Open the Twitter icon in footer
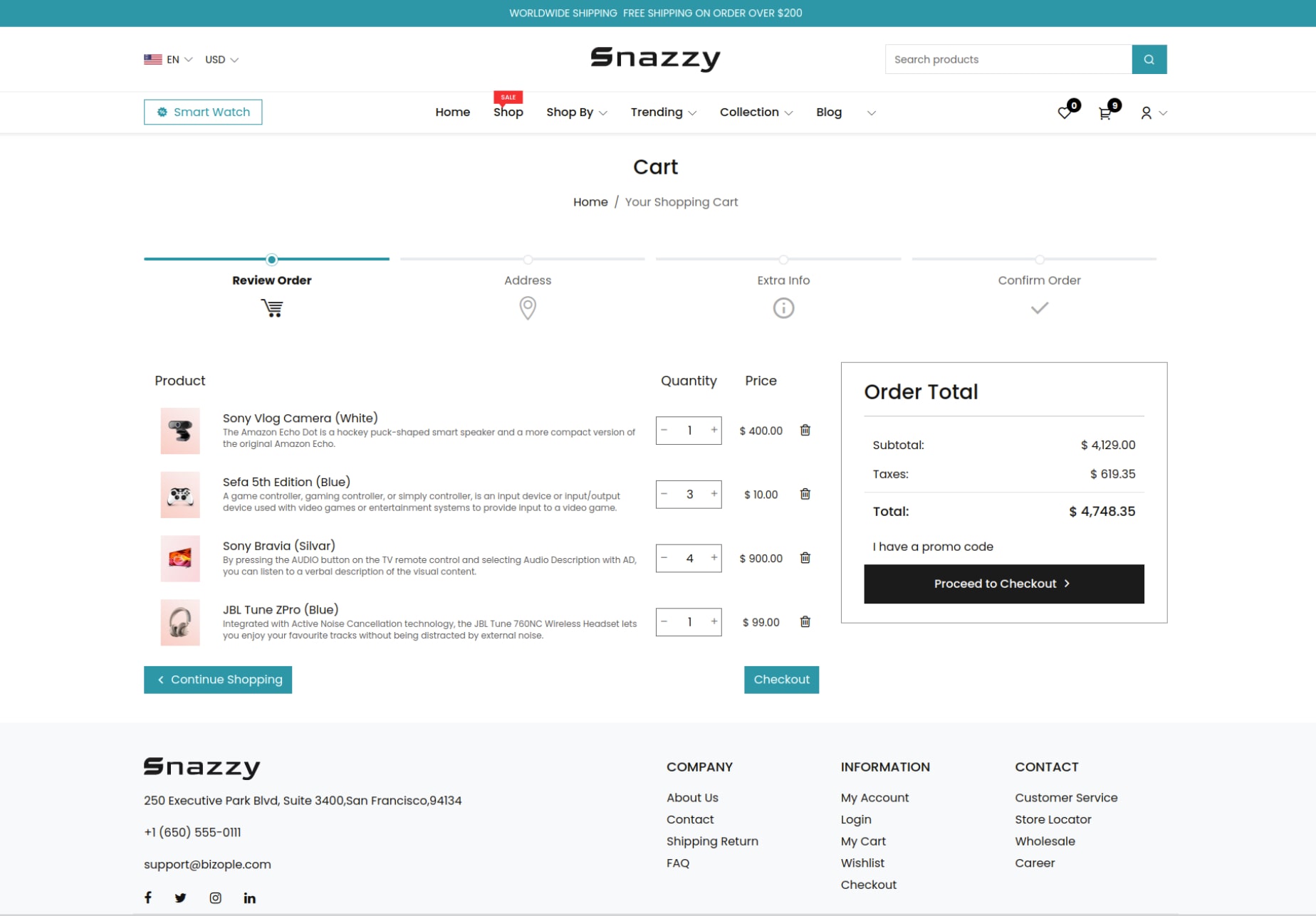Viewport: 1316px width, 916px height. pyautogui.click(x=180, y=897)
